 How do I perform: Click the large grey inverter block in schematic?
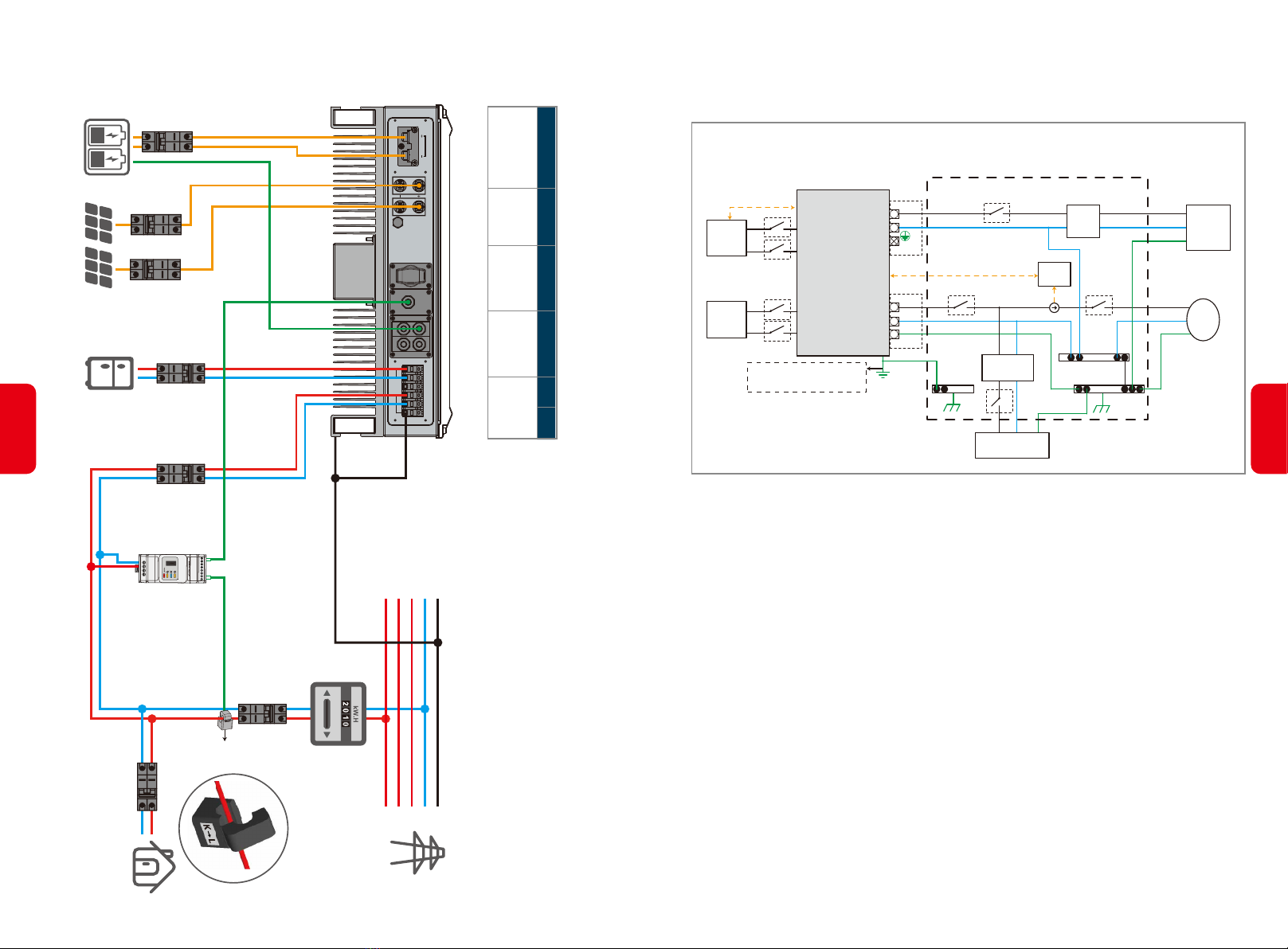click(x=843, y=272)
